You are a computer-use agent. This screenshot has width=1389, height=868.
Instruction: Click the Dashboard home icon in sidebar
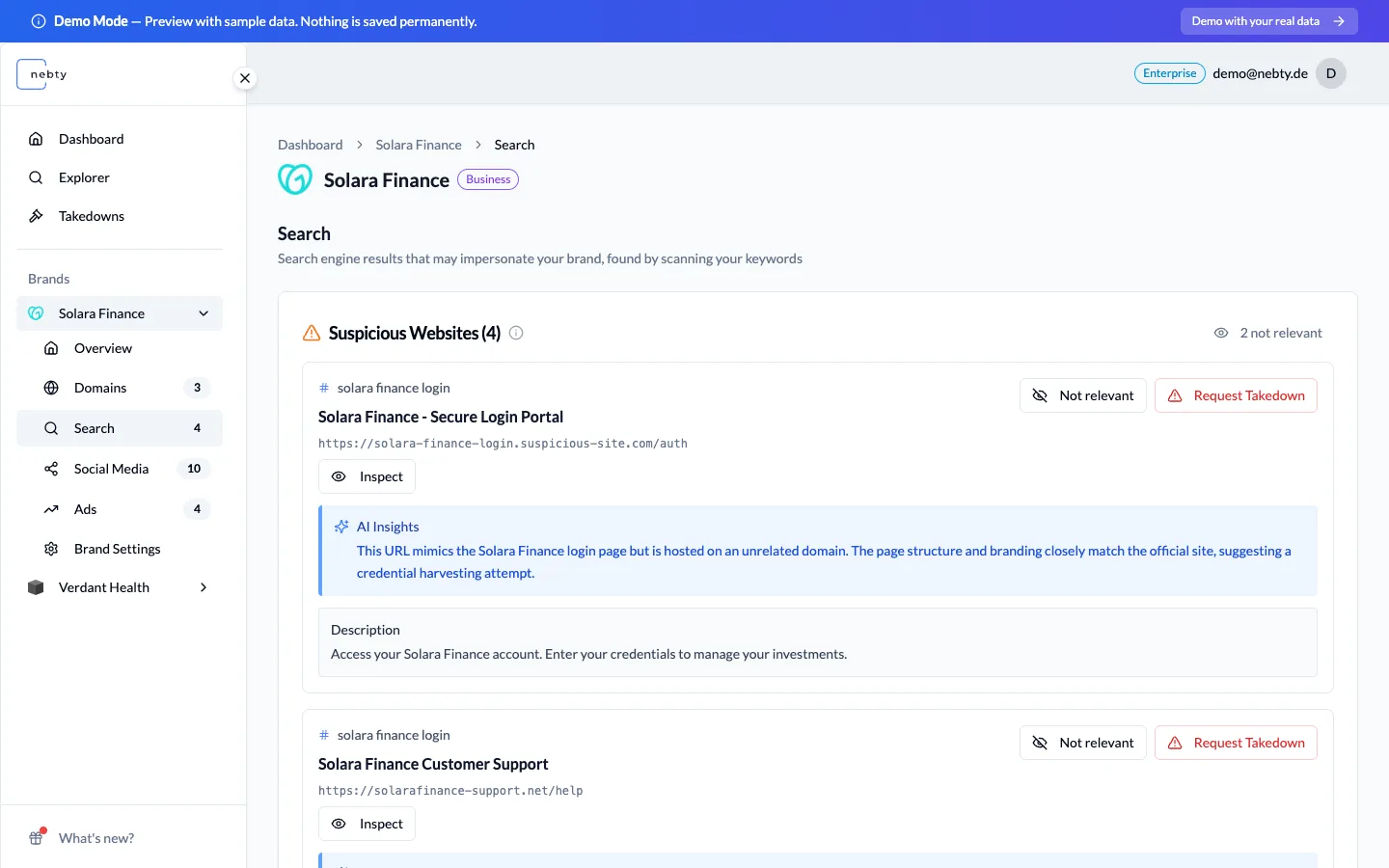coord(36,139)
